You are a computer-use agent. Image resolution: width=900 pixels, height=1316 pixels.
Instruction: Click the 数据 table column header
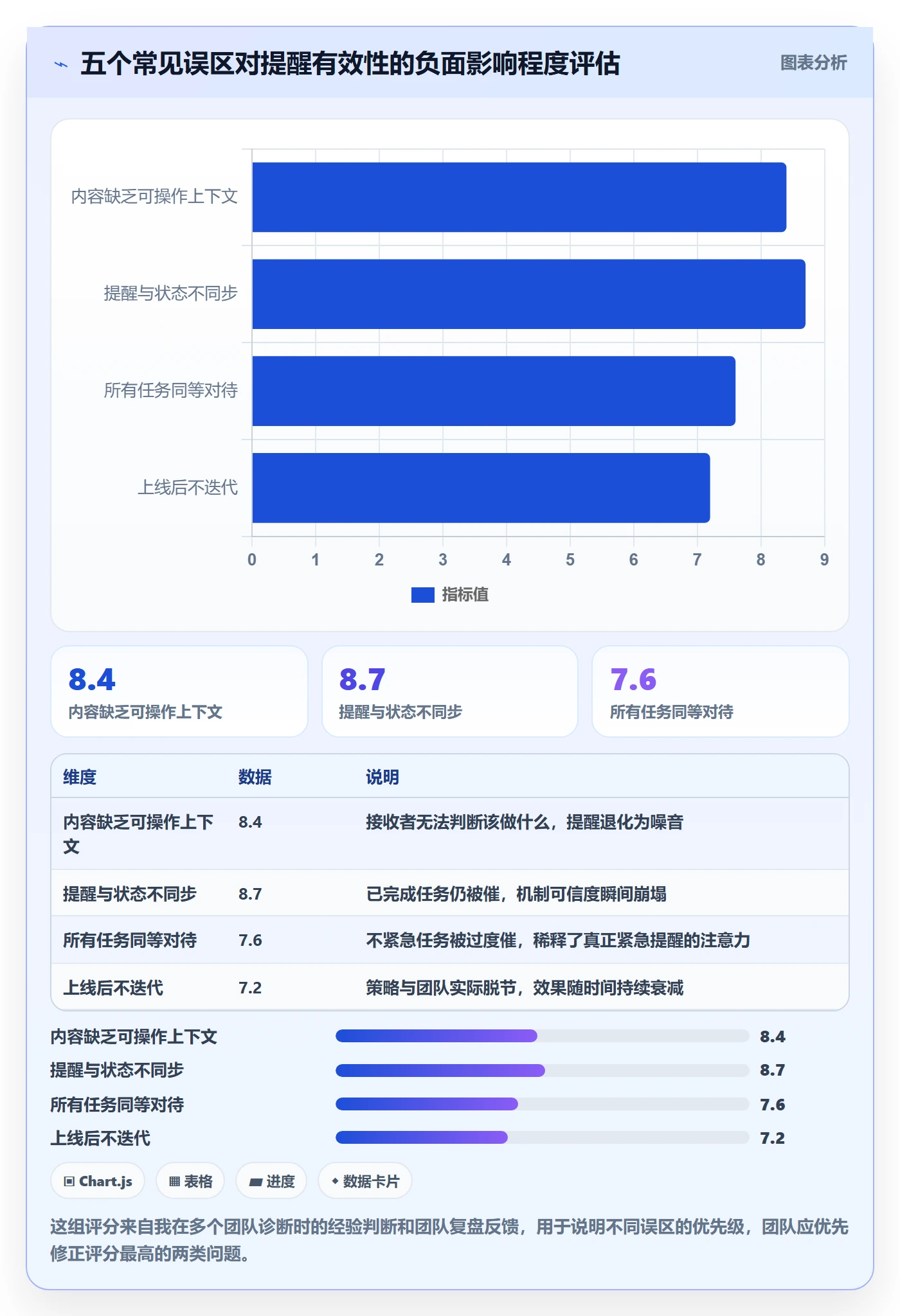point(255,778)
